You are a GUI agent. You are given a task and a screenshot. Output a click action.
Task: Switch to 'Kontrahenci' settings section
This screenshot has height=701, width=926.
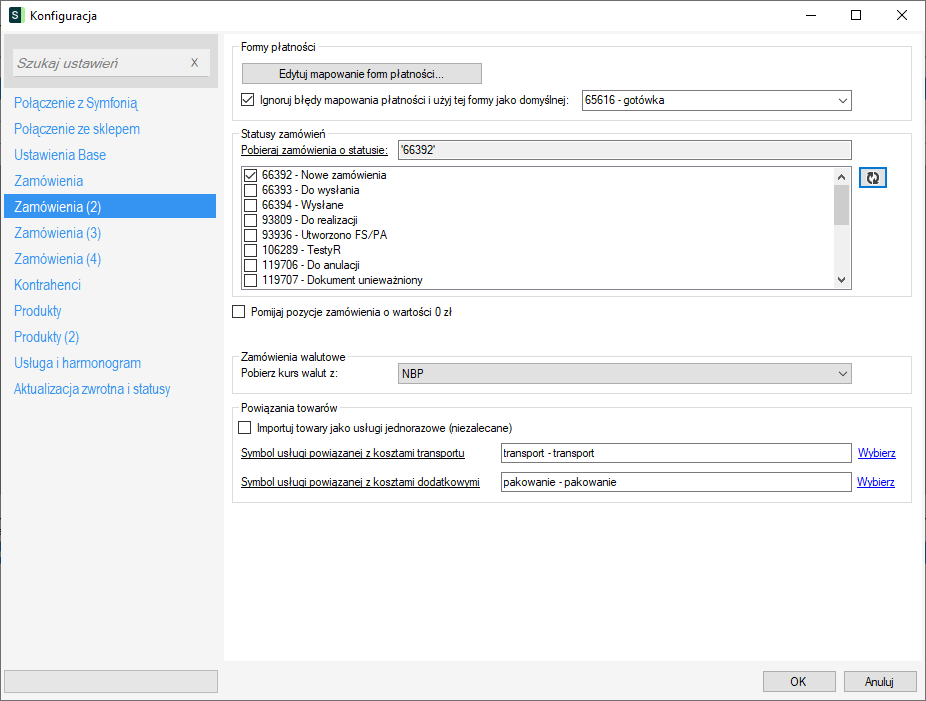pyautogui.click(x=47, y=285)
